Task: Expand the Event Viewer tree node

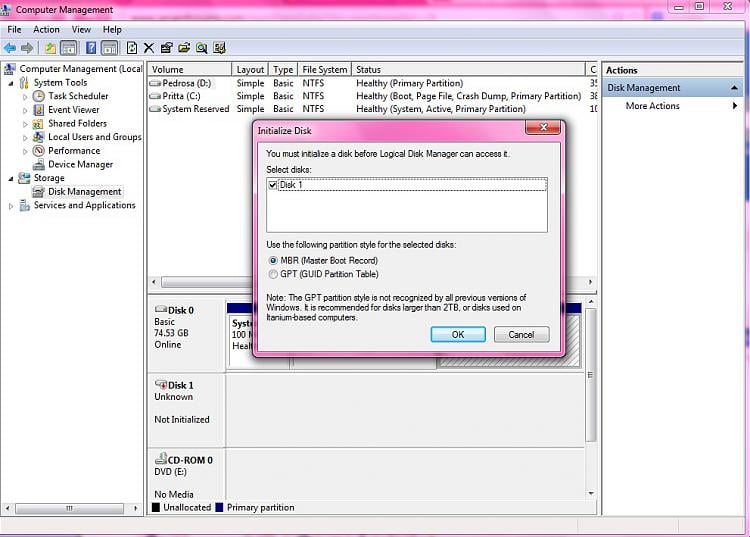Action: tap(25, 110)
